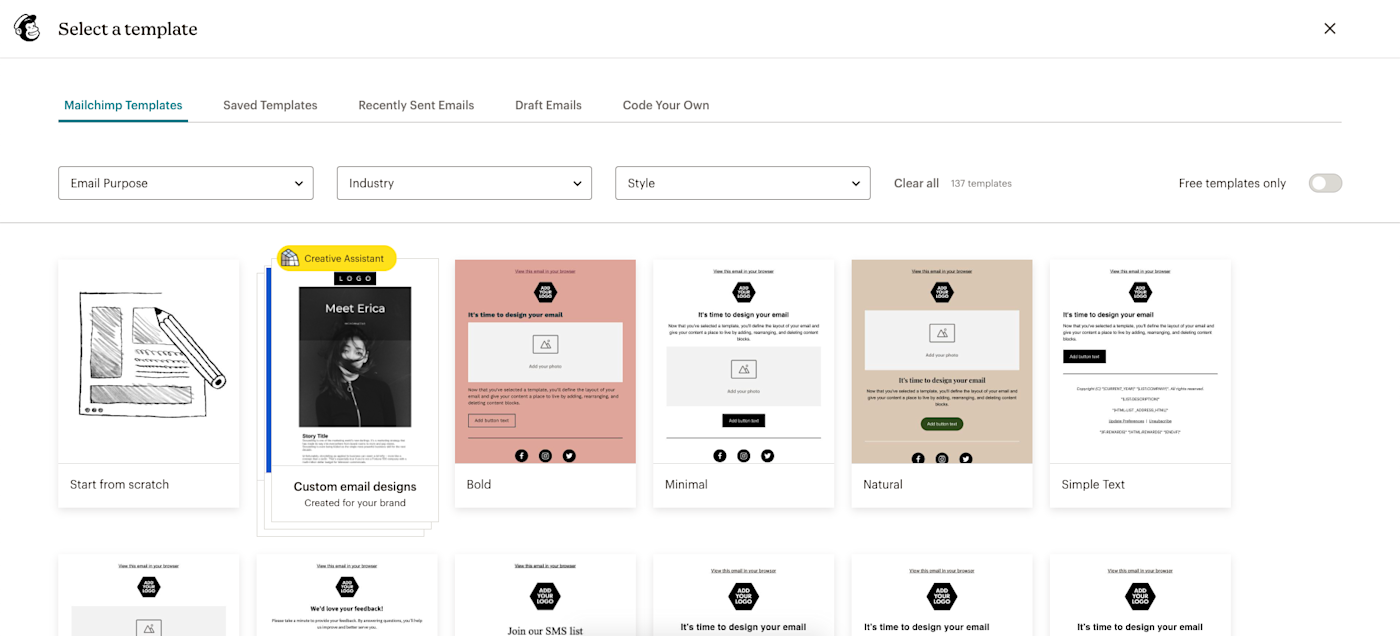Screen dimensions: 1400x636
Task: Click the Natural template name
Action: pos(883,485)
